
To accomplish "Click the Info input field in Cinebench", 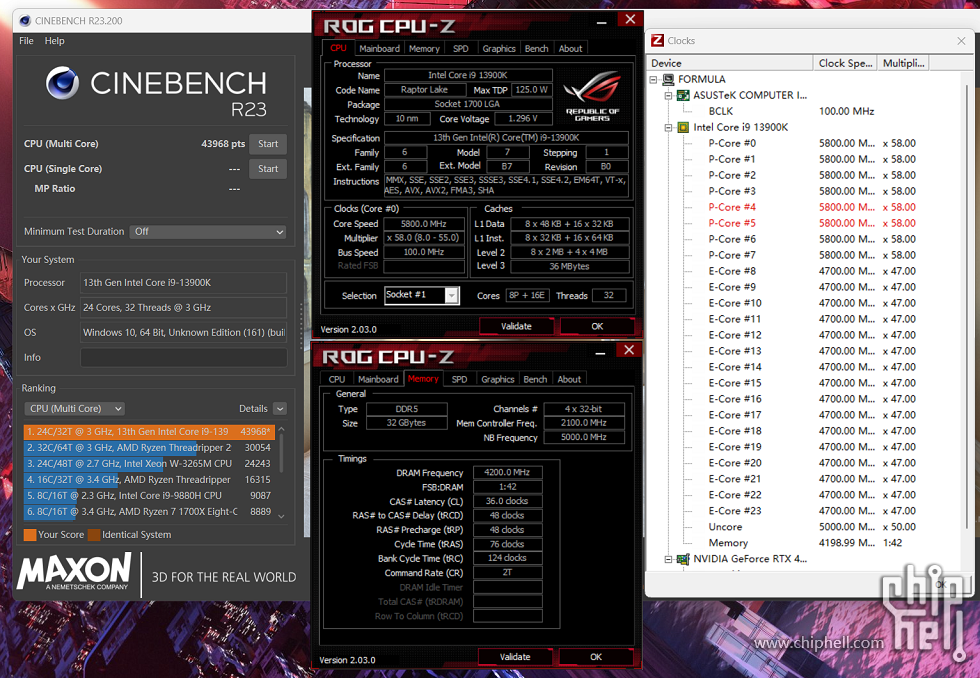I will point(183,357).
